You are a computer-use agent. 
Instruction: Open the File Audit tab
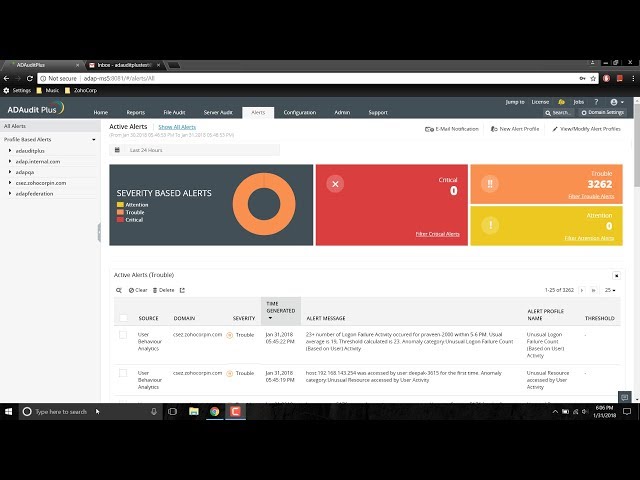[174, 112]
